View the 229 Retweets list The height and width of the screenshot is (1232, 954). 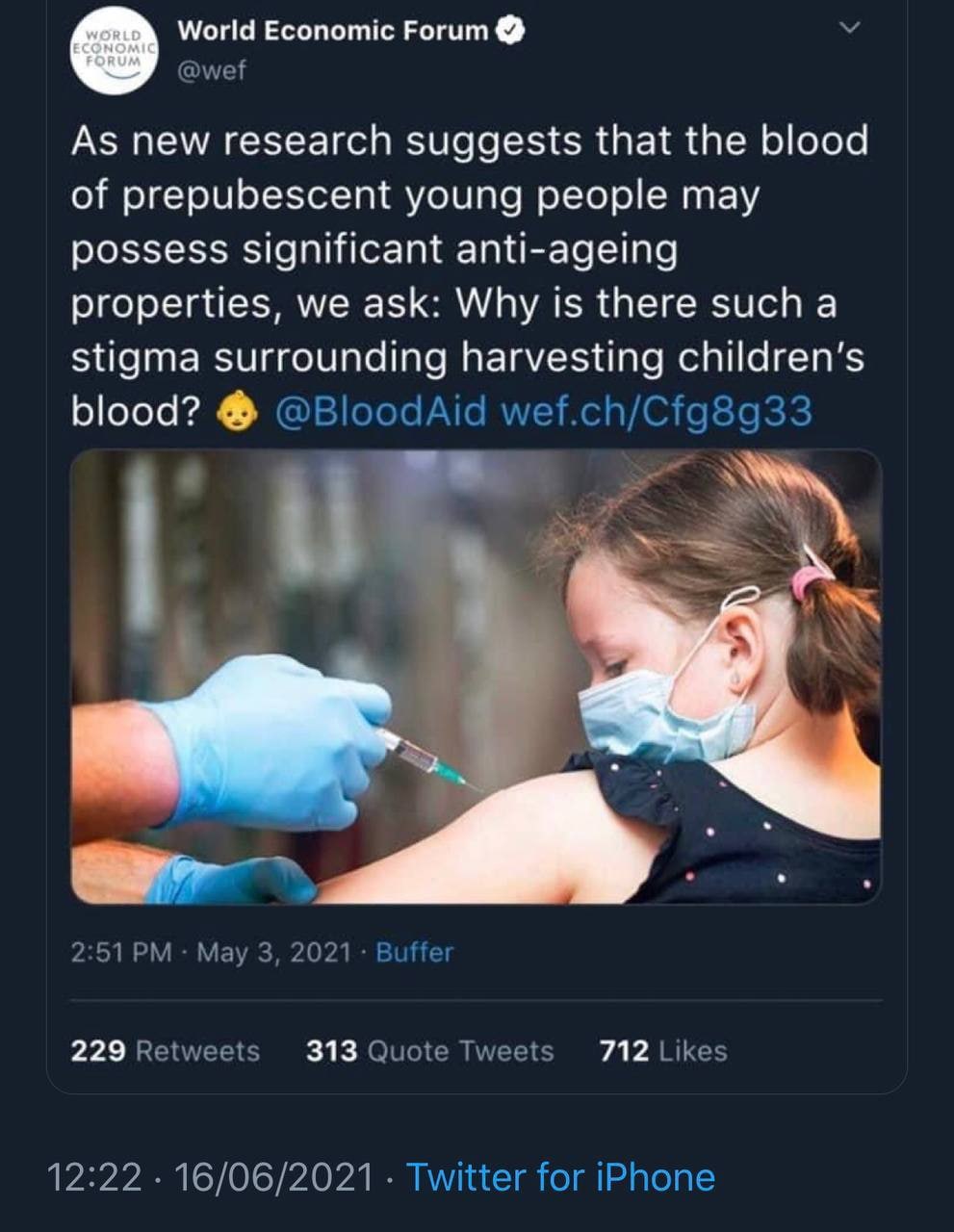click(x=165, y=1051)
